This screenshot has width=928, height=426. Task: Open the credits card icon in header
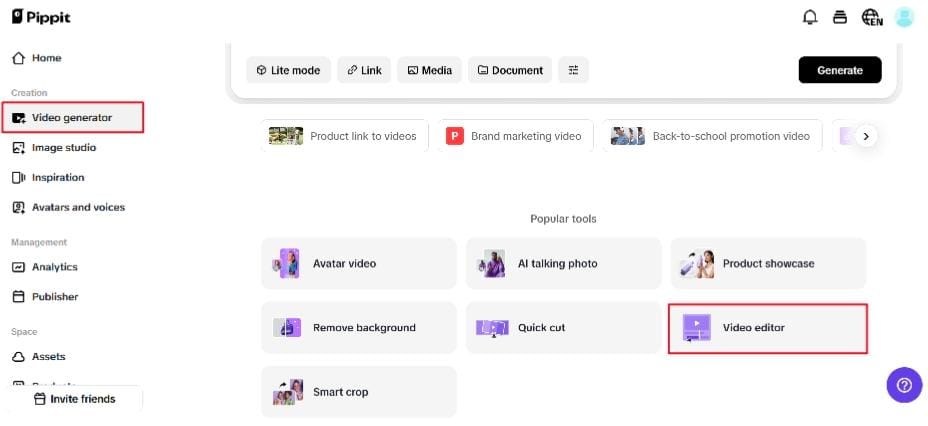coord(841,17)
